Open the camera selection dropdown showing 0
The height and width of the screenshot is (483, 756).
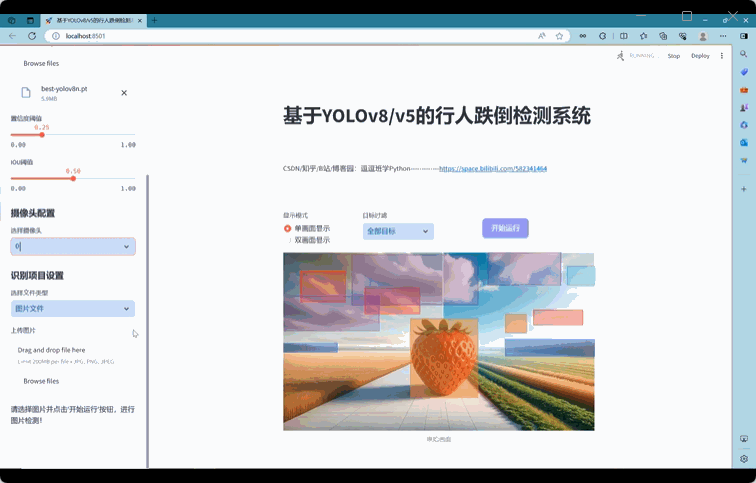coord(73,246)
